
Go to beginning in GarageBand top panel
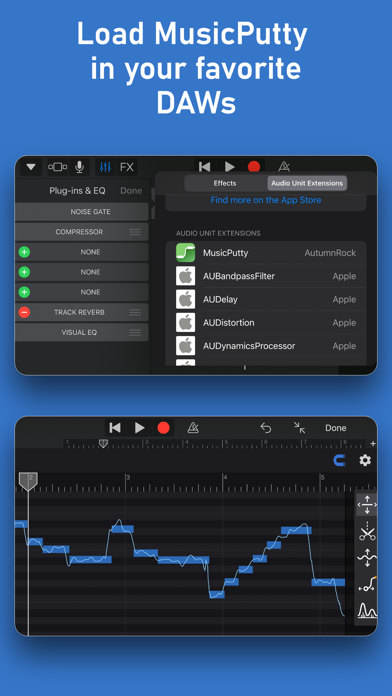[x=205, y=167]
